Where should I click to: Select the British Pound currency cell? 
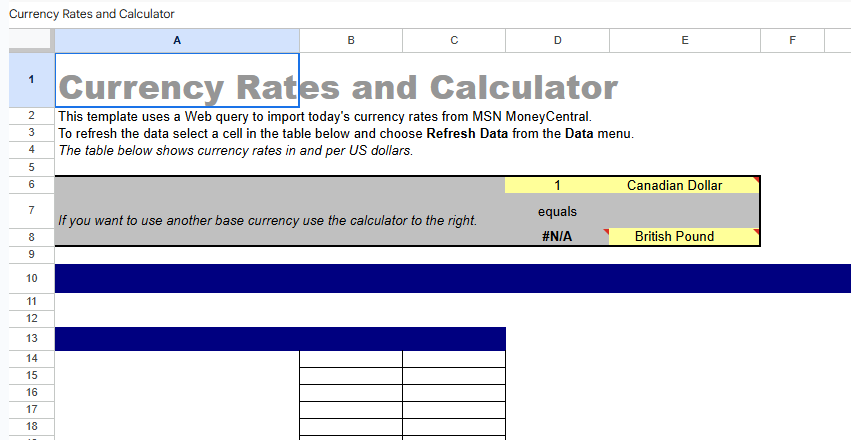point(684,237)
